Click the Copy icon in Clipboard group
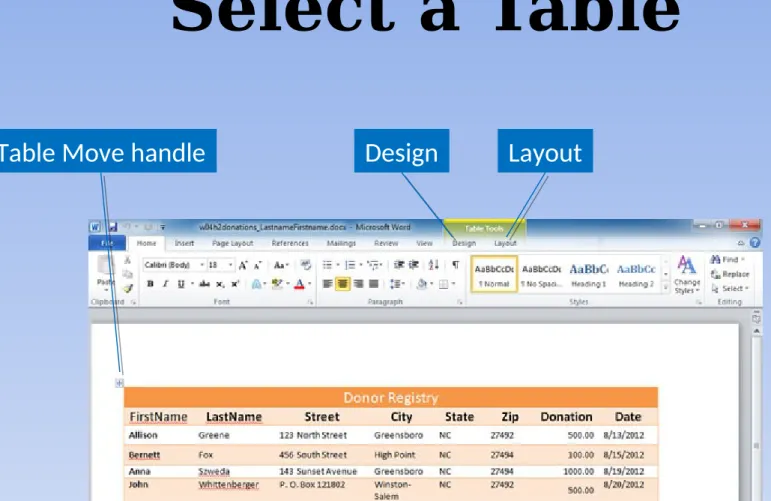771x501 pixels. tap(127, 274)
